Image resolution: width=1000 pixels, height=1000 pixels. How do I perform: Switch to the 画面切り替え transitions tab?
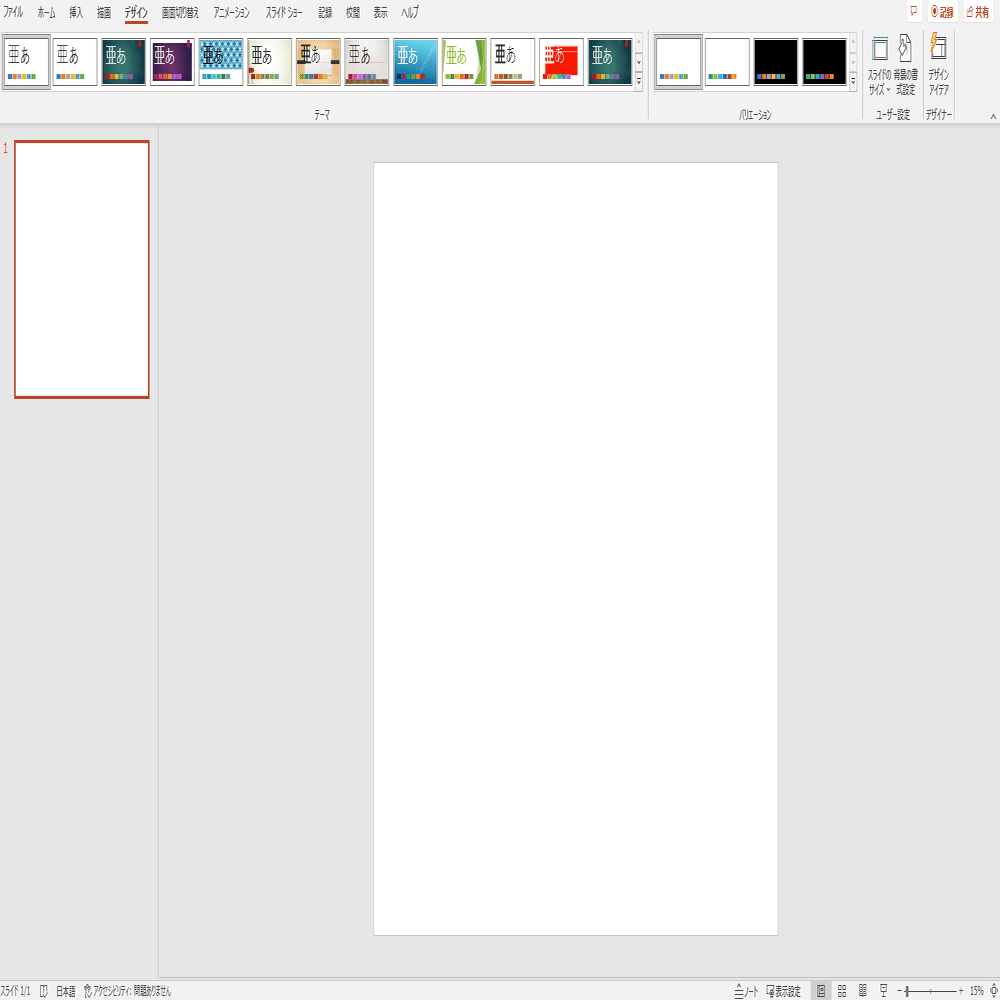180,12
